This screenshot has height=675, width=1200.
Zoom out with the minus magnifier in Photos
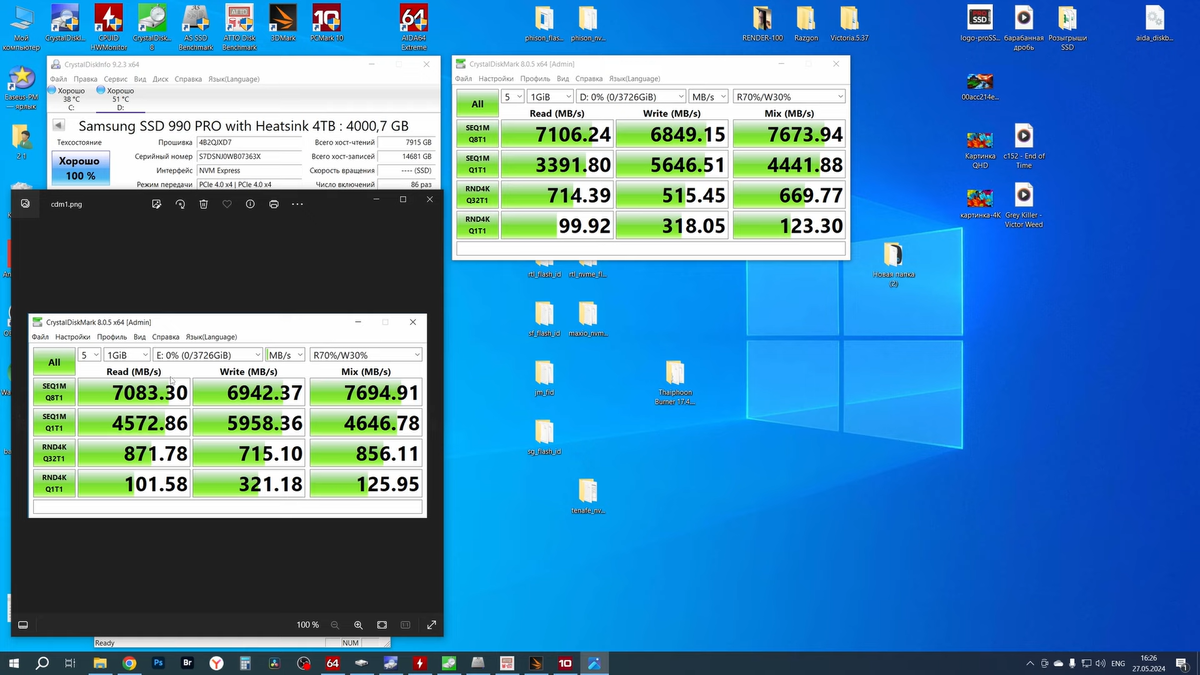point(335,625)
